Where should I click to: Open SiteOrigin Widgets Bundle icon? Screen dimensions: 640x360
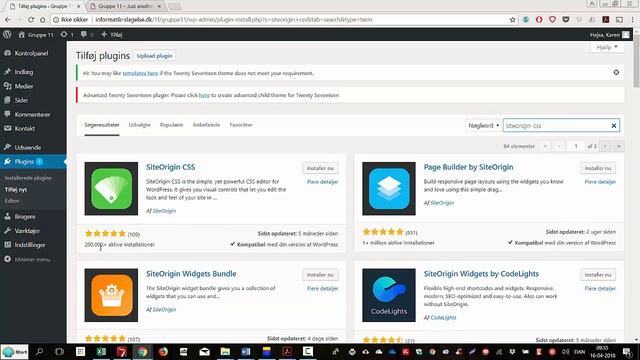click(x=111, y=295)
